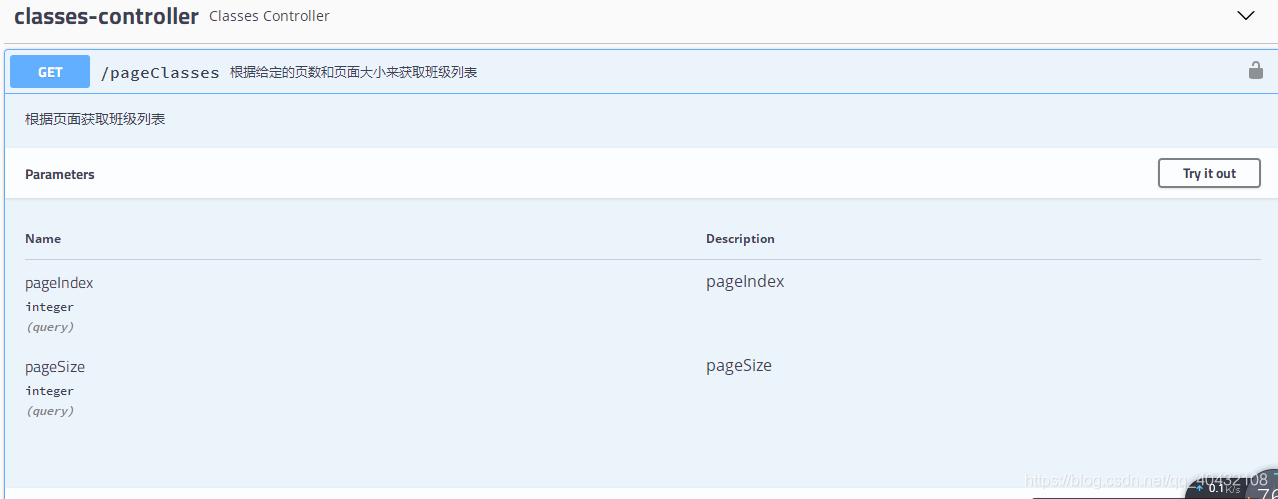This screenshot has width=1278, height=499.
Task: Click the Try it out button
Action: coord(1209,173)
